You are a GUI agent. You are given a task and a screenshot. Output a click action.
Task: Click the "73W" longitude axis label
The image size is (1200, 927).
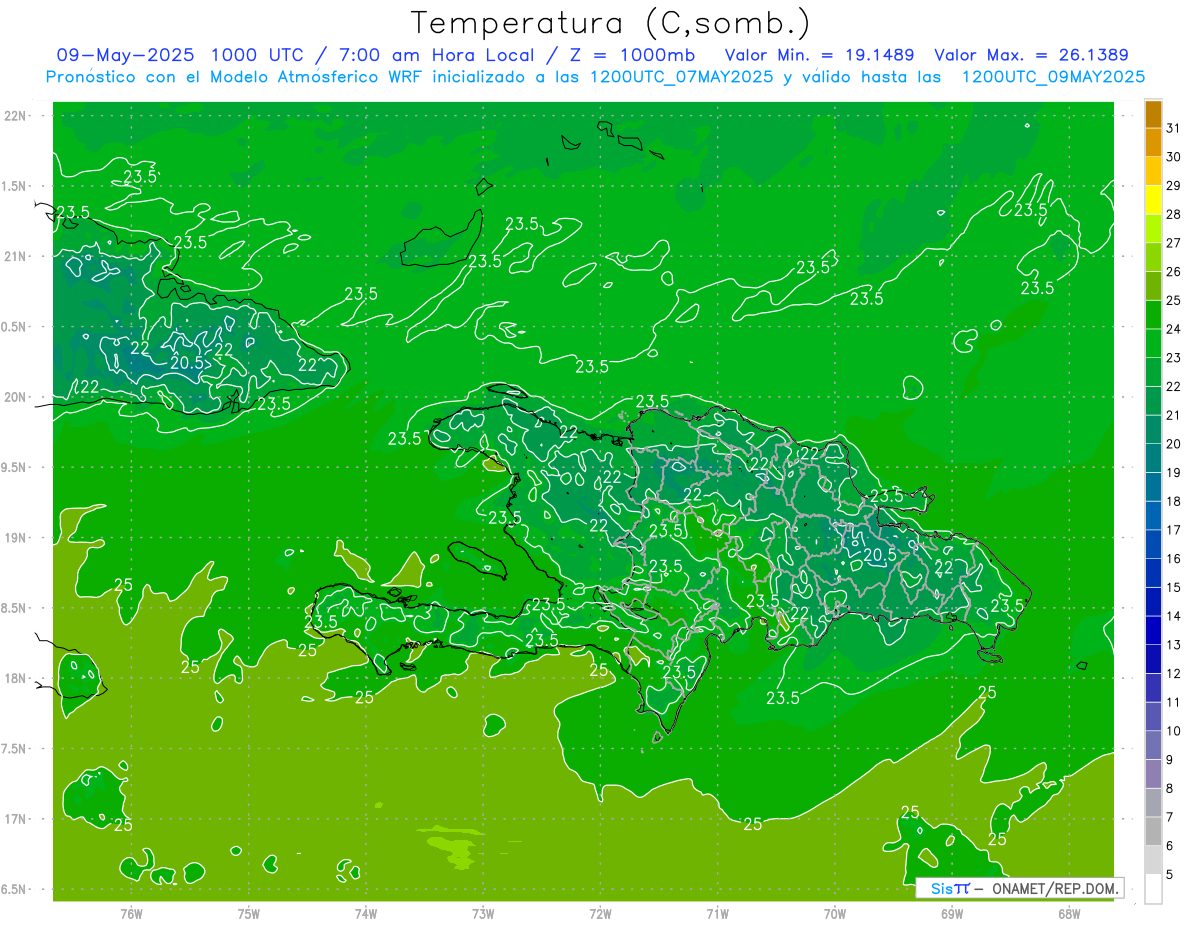pos(483,913)
